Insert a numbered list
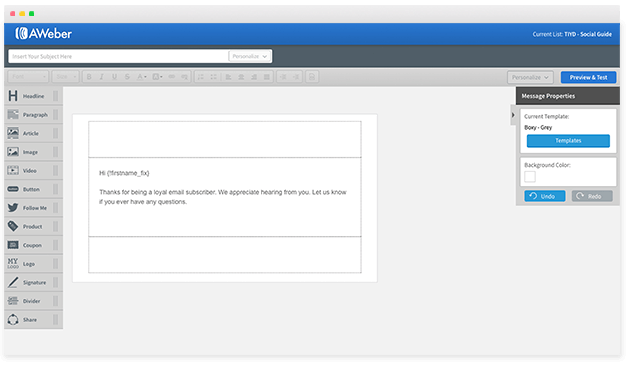 (201, 77)
